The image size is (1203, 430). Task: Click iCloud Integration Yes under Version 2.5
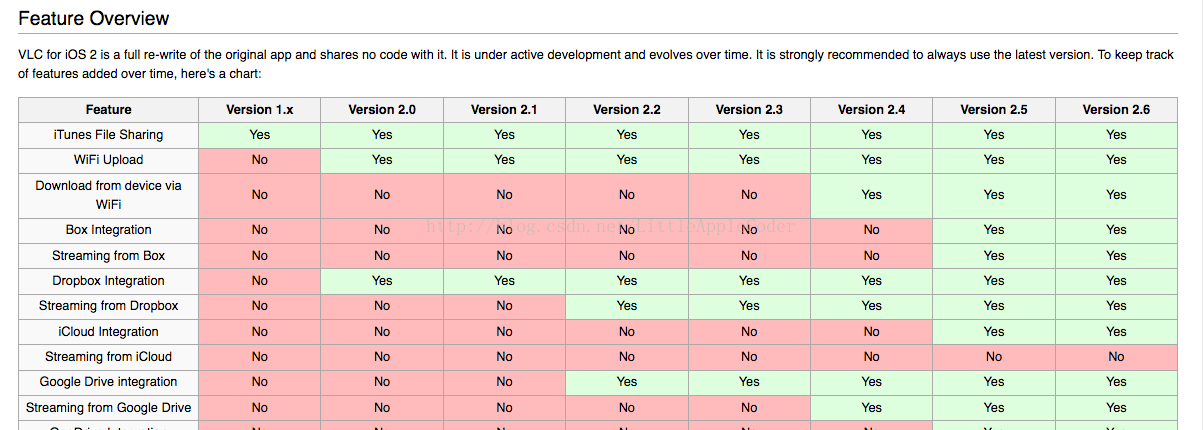pyautogui.click(x=994, y=331)
